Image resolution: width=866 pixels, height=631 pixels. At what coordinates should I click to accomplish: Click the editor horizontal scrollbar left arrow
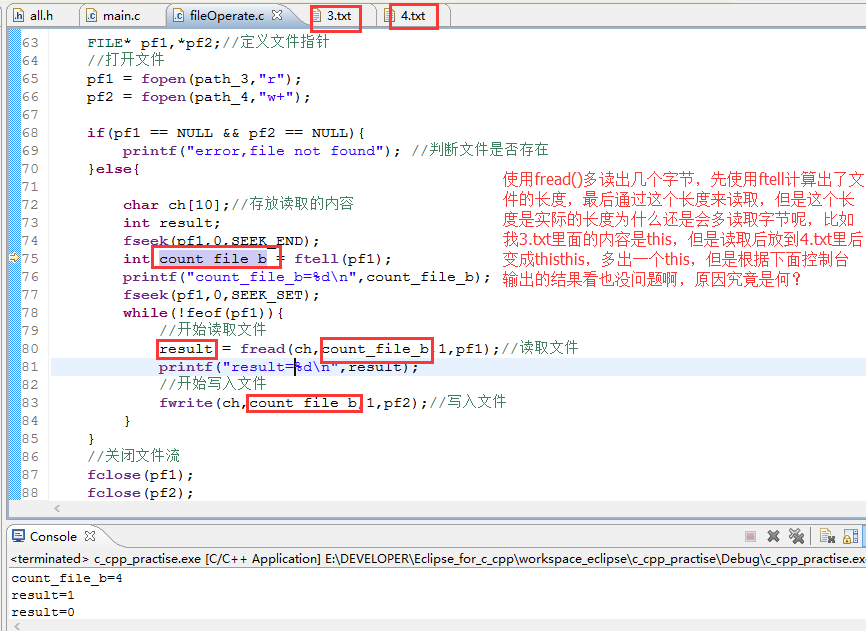(x=57, y=508)
